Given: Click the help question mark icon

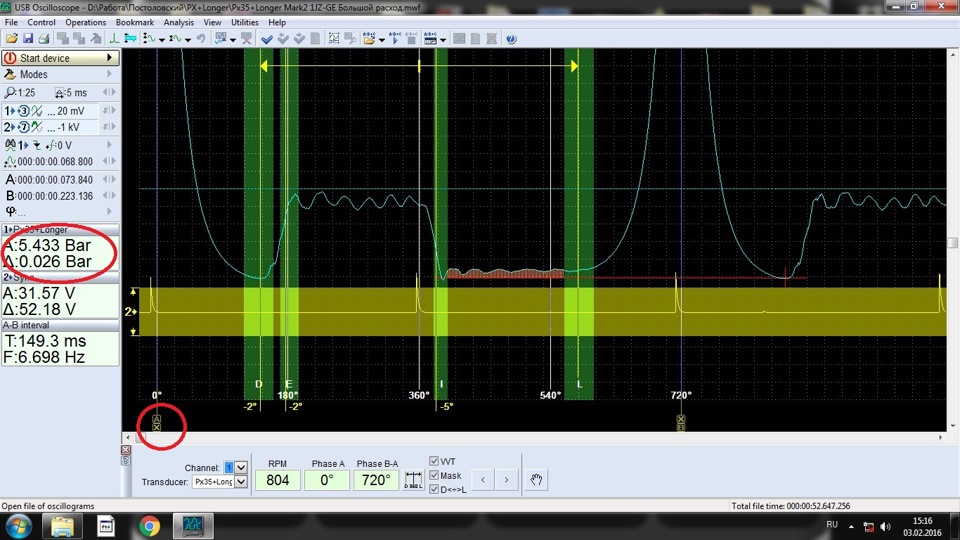Looking at the screenshot, I should pyautogui.click(x=510, y=39).
